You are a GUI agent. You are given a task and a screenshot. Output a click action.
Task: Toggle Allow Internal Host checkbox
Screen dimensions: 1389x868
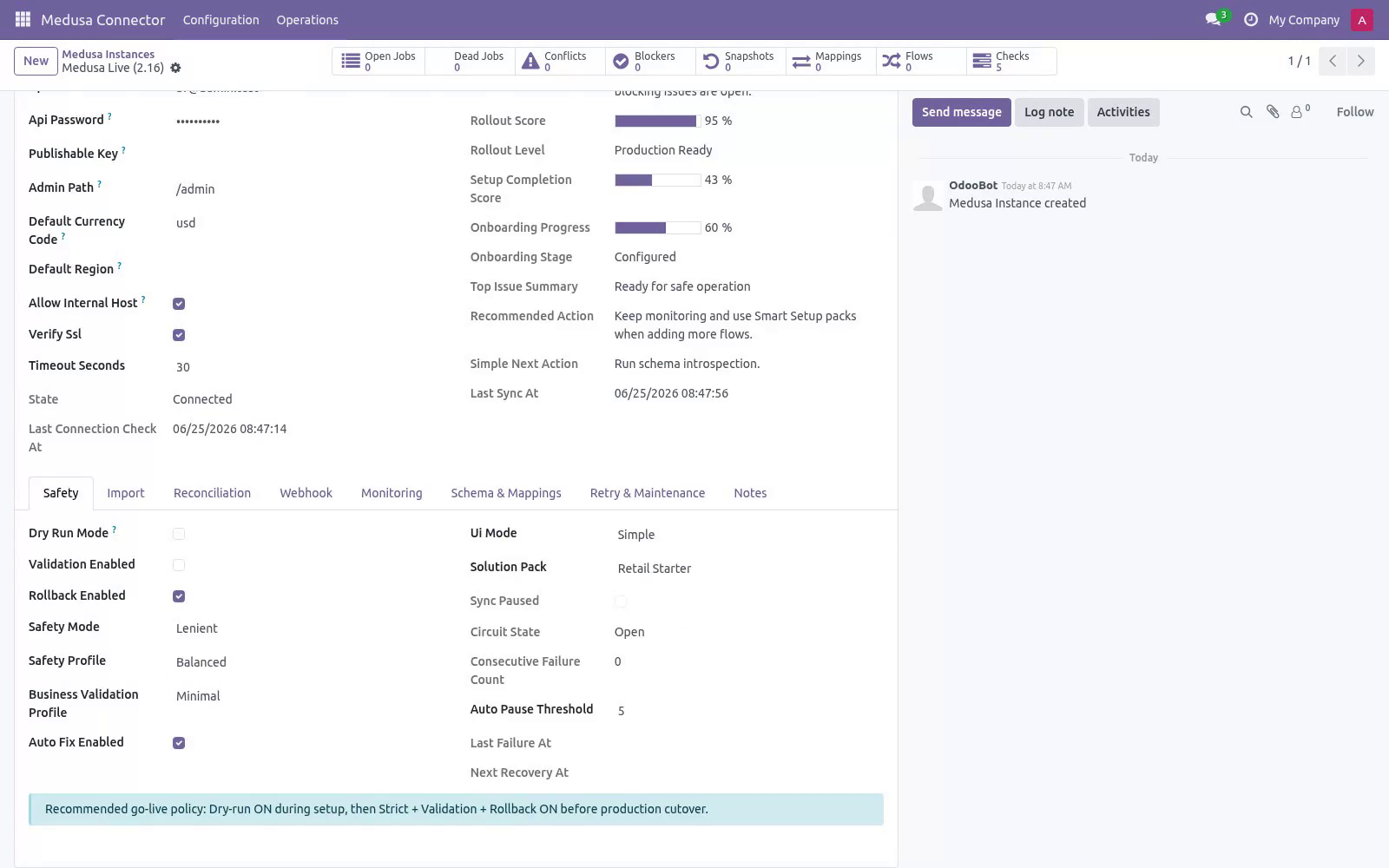pyautogui.click(x=179, y=304)
